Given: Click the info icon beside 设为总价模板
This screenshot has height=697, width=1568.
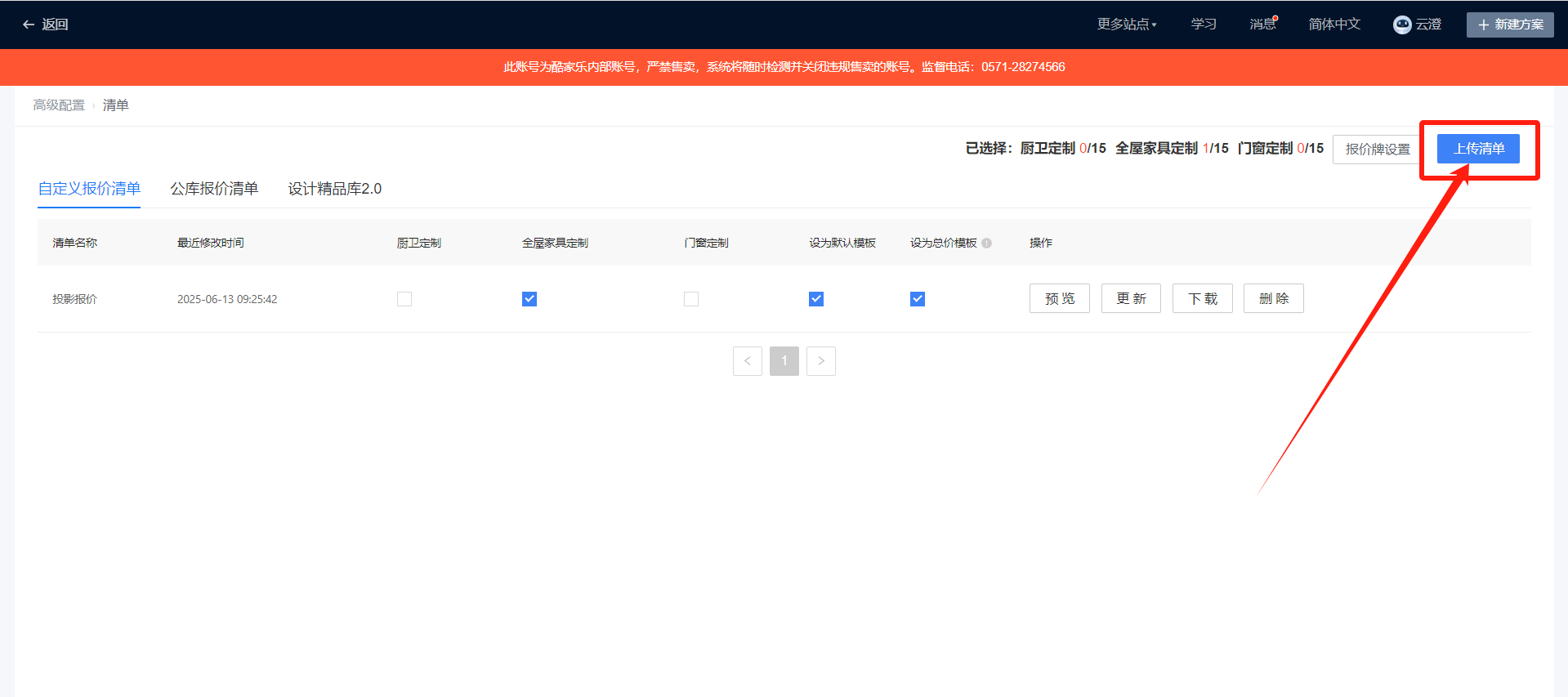Looking at the screenshot, I should pyautogui.click(x=986, y=243).
